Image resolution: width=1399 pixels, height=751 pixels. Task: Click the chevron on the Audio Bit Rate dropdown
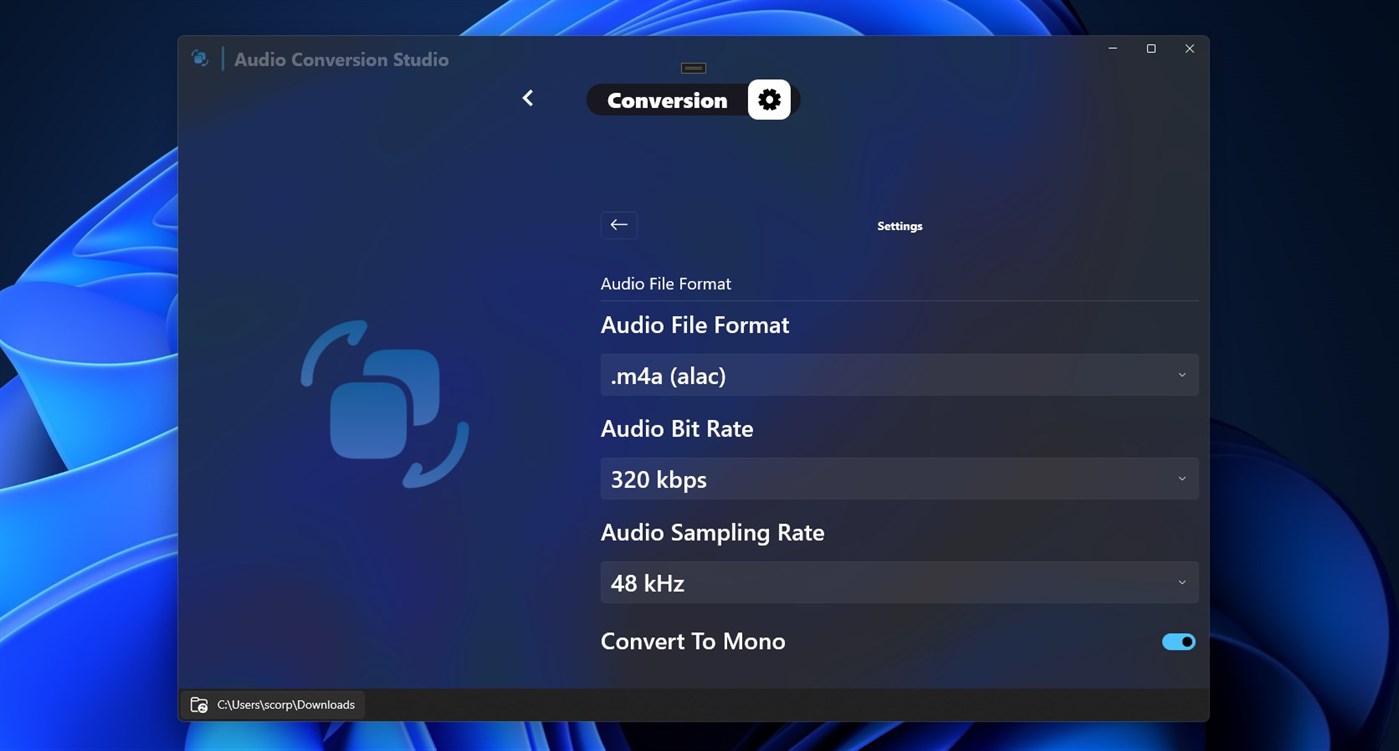(1180, 478)
